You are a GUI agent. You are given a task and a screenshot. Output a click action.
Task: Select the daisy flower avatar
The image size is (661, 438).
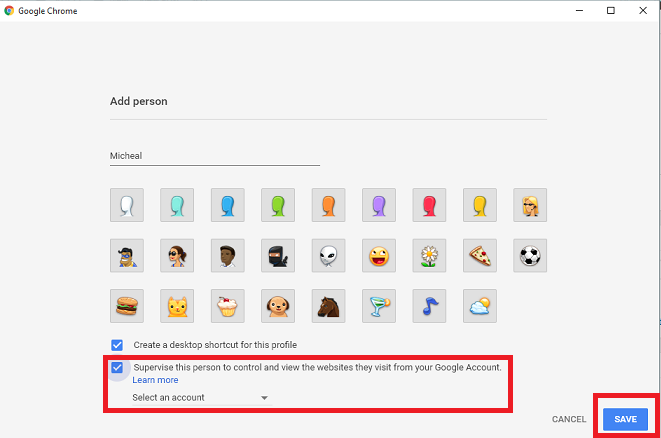point(429,255)
